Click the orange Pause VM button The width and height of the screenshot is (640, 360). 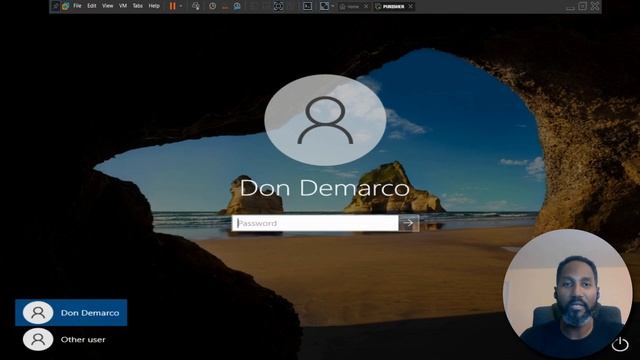(x=173, y=6)
